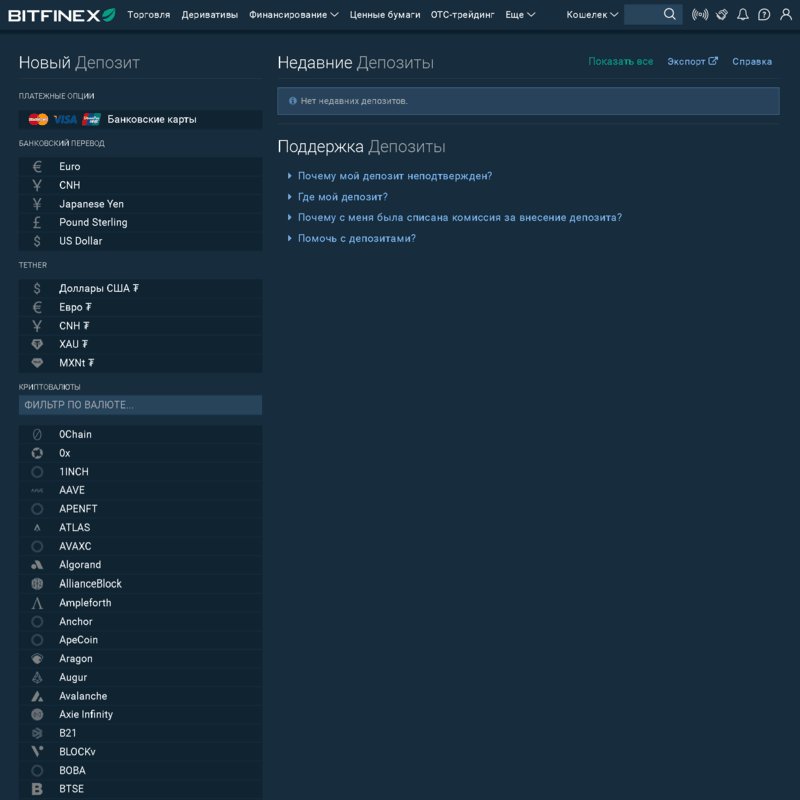
Task: Select Anchor cryptocurrency
Action: tap(140, 621)
